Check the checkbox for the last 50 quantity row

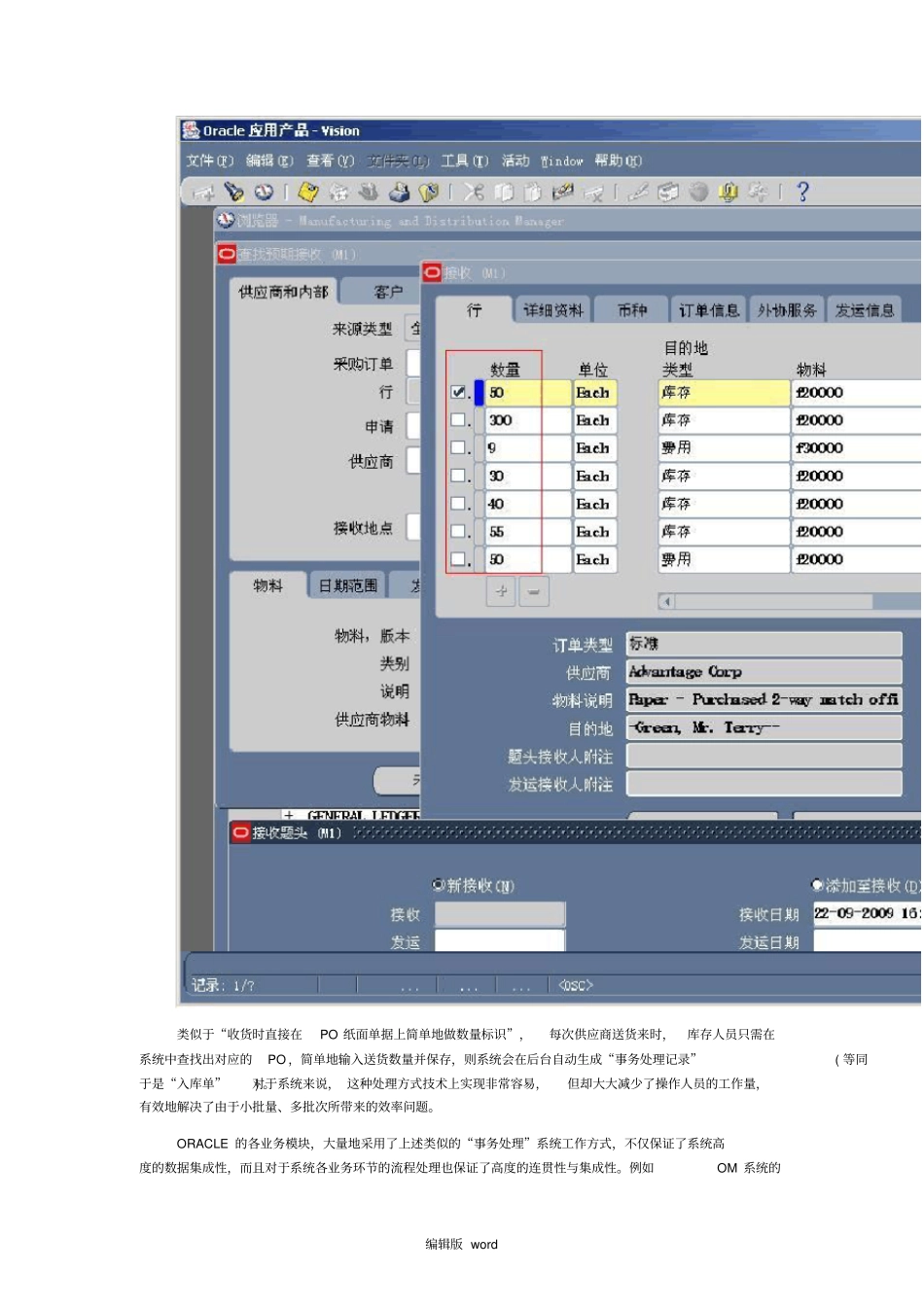[x=459, y=560]
